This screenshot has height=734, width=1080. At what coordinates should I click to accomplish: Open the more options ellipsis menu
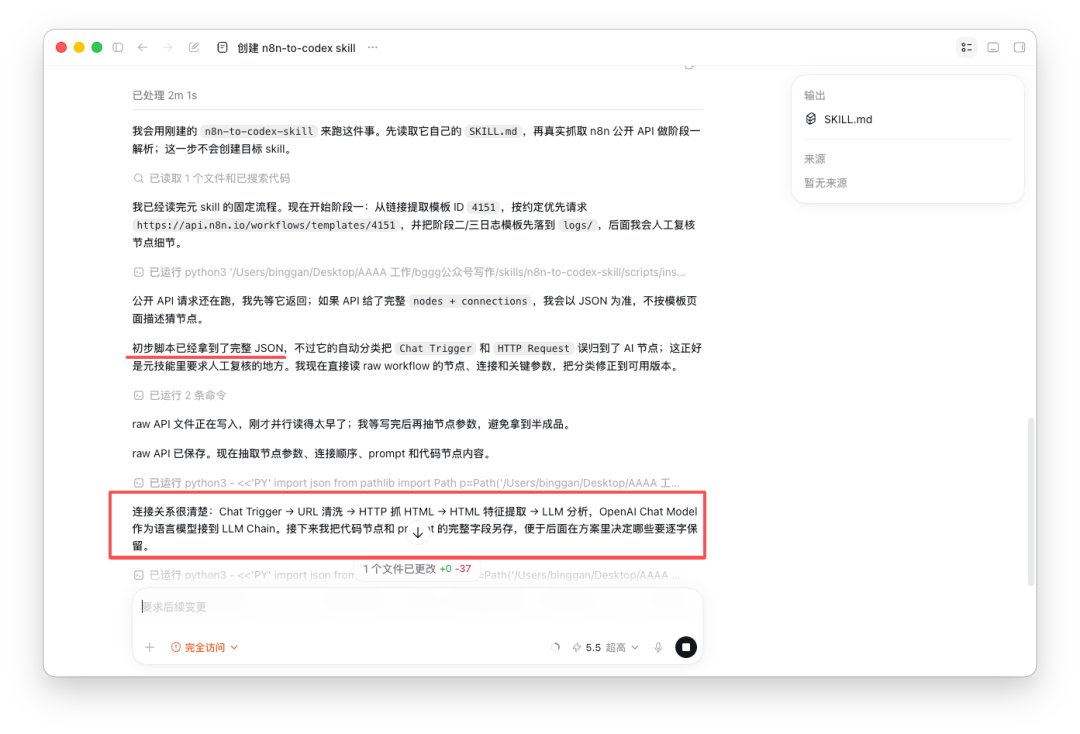pos(373,48)
